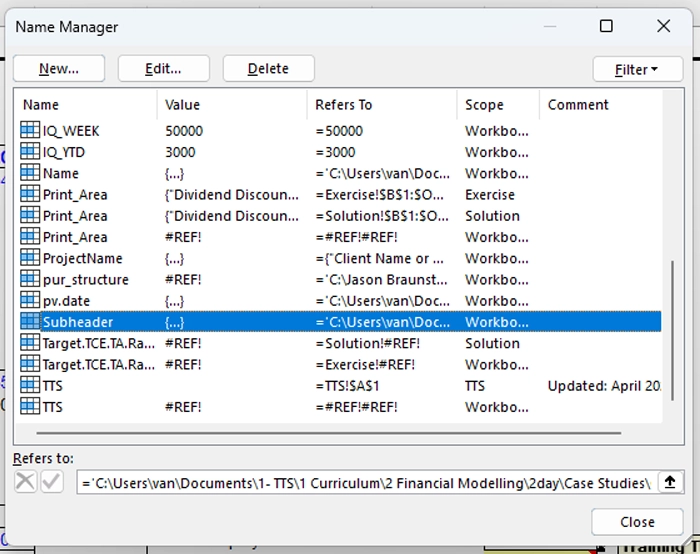The width and height of the screenshot is (700, 554).
Task: Sort by the Comment column header
Action: pyautogui.click(x=600, y=104)
